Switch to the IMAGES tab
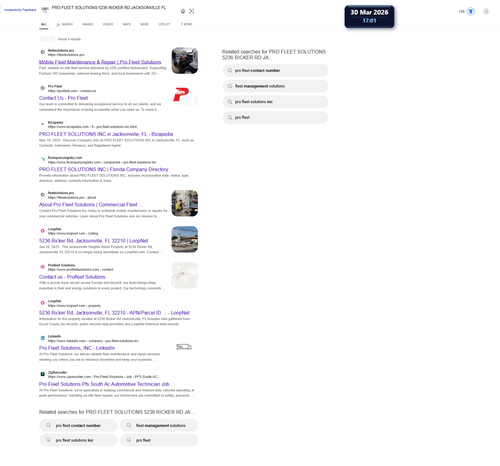This screenshot has height=466, width=500. (x=88, y=24)
